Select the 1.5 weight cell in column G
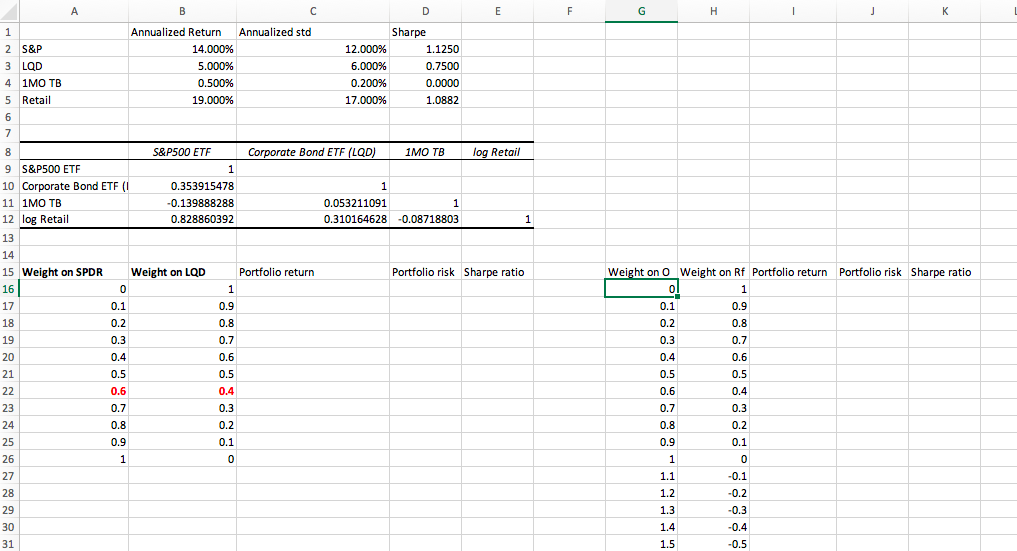The width and height of the screenshot is (1017, 551). point(641,544)
